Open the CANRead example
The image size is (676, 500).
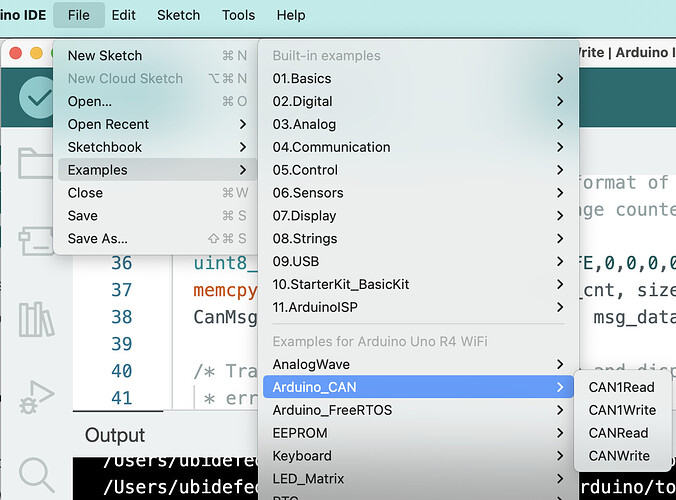(x=622, y=433)
